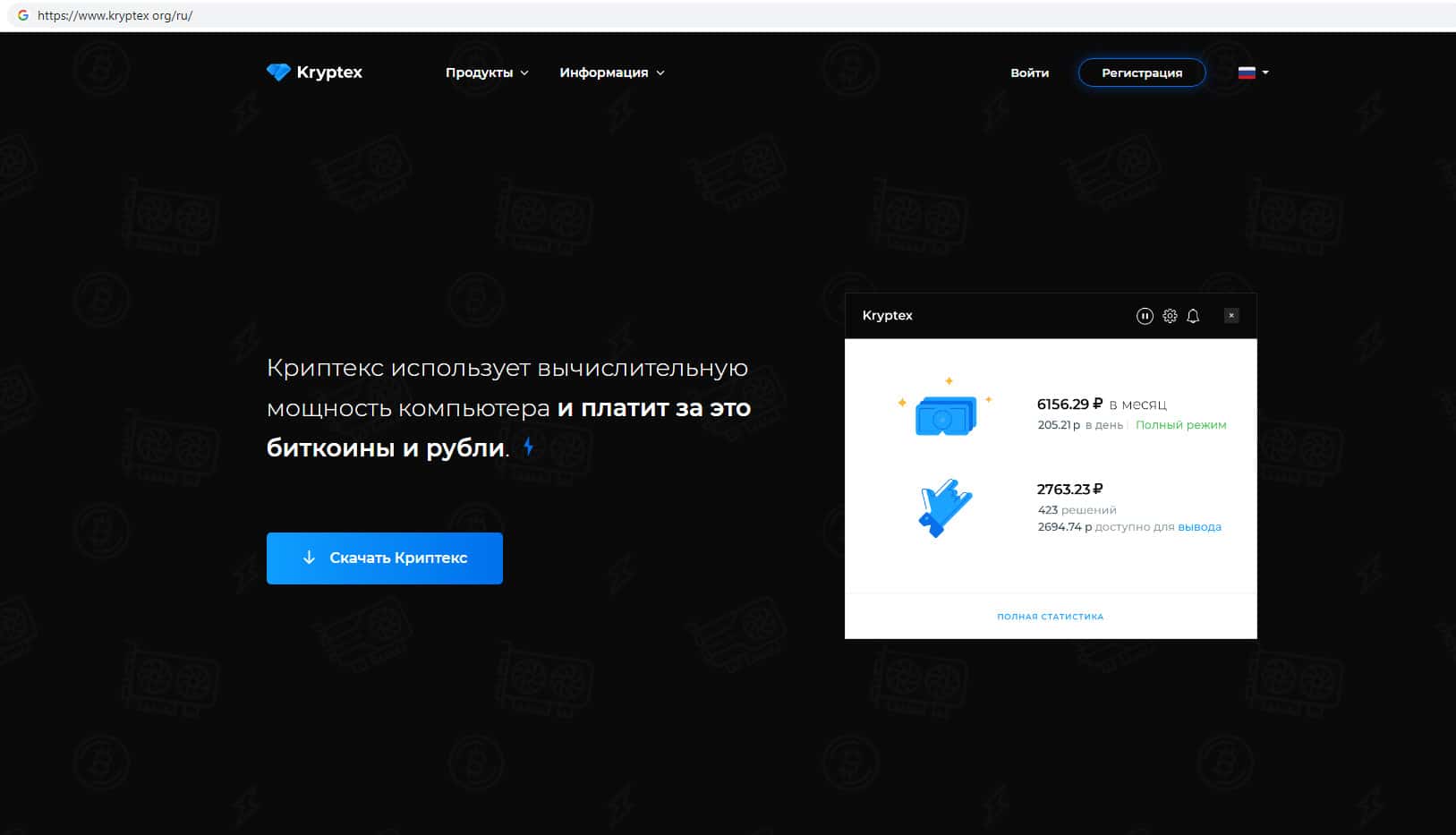
Task: Download Kryptex with Скачать Криптекс button
Action: (x=385, y=558)
